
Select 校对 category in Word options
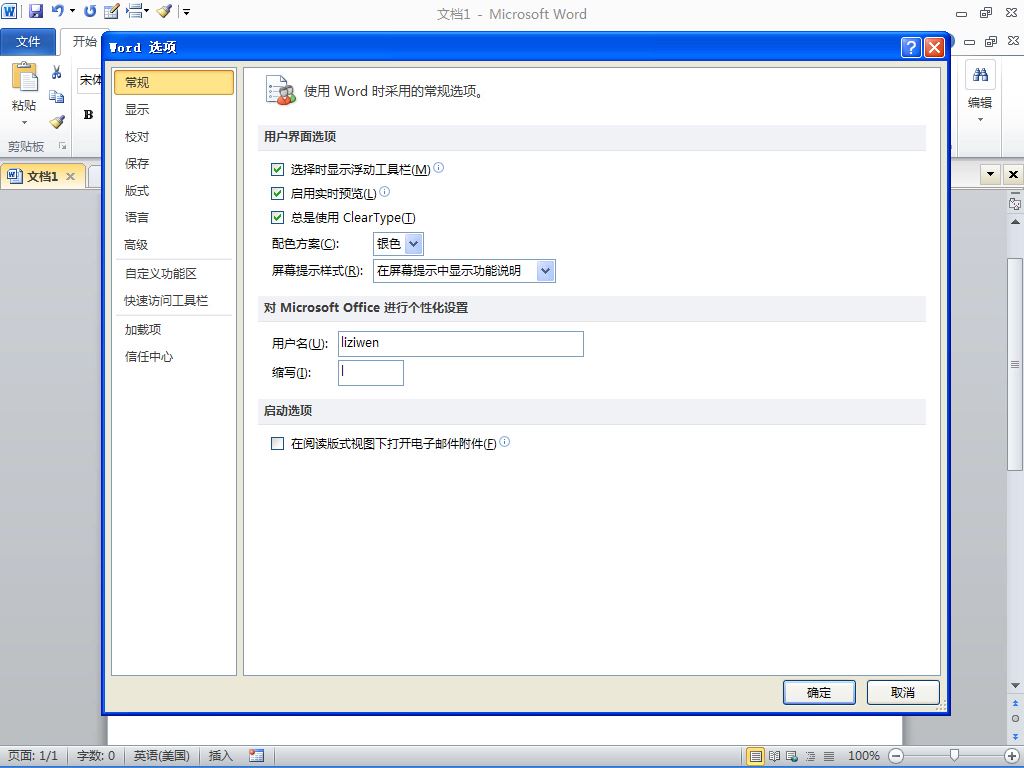174,136
